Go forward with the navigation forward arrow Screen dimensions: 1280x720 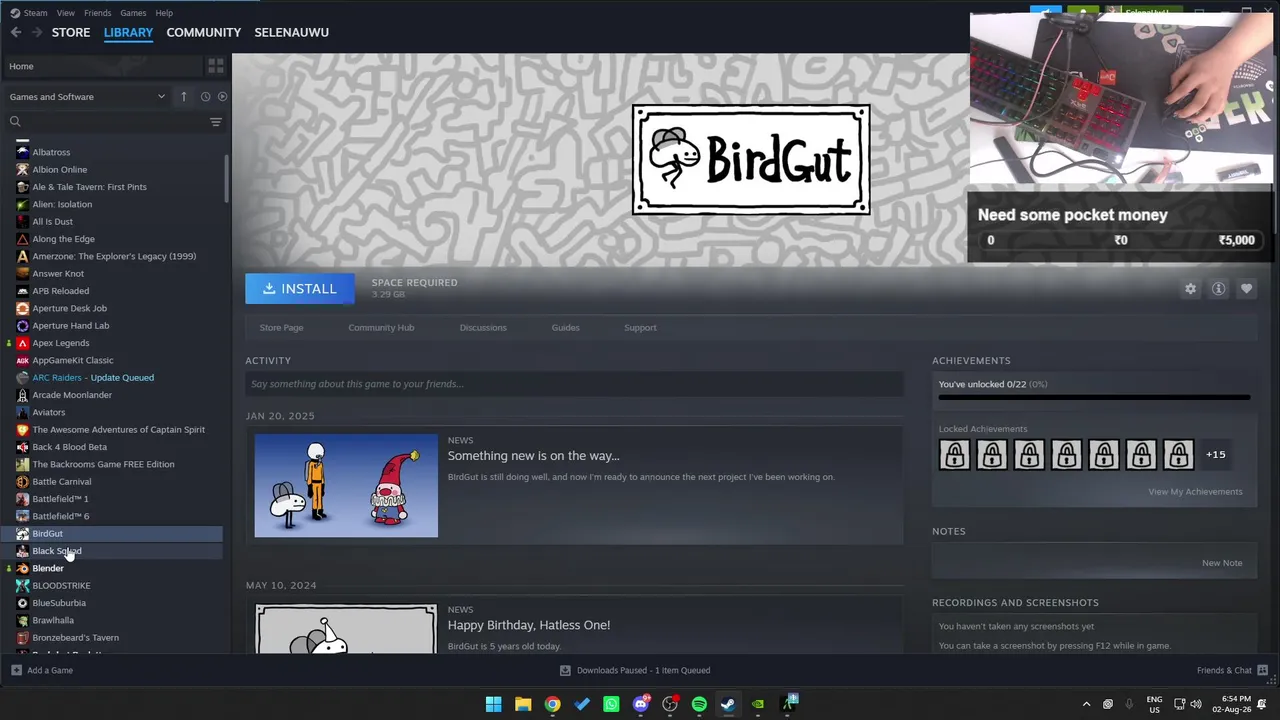click(37, 32)
